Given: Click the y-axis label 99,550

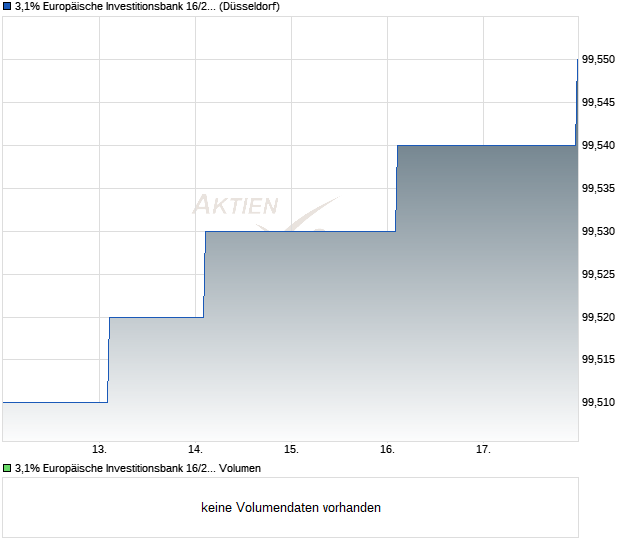Looking at the screenshot, I should point(598,59).
